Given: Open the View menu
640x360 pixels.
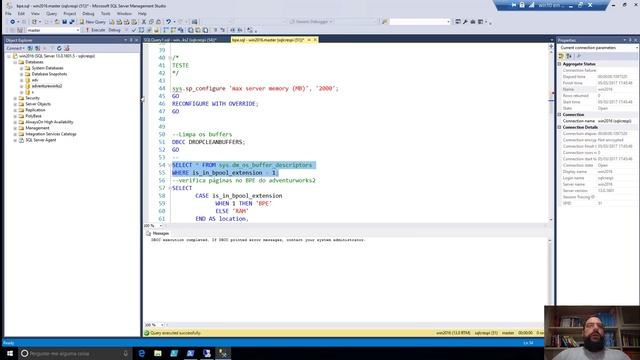Looking at the screenshot, I should [x=36, y=13].
